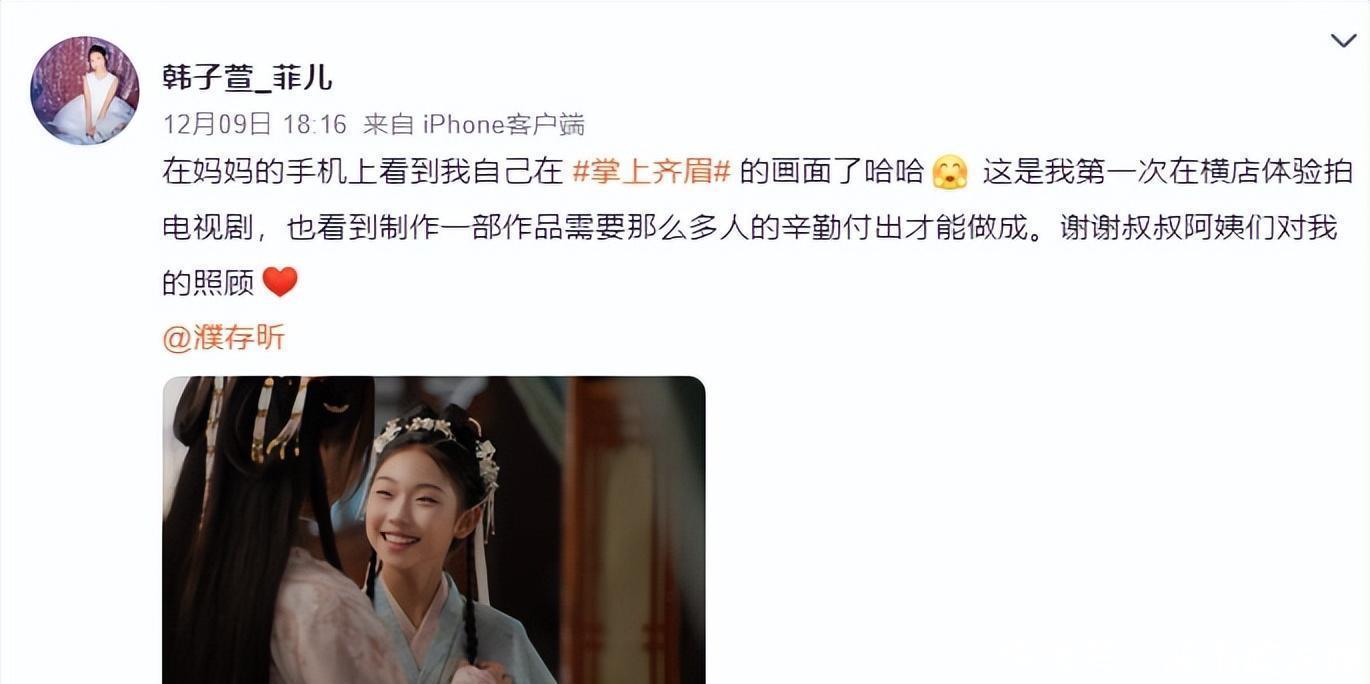Open the post timestamp 12月09日 18:16
The height and width of the screenshot is (684, 1370).
[x=254, y=125]
